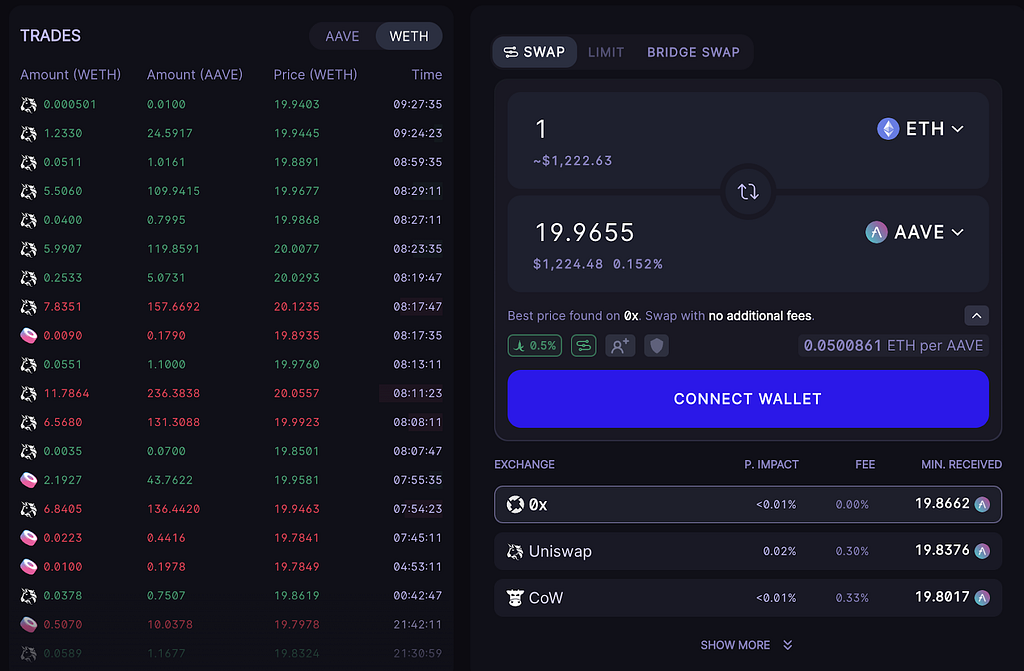The height and width of the screenshot is (671, 1024).
Task: Click the Uniswap icon of the 08:29:11 trade
Action: (28, 191)
